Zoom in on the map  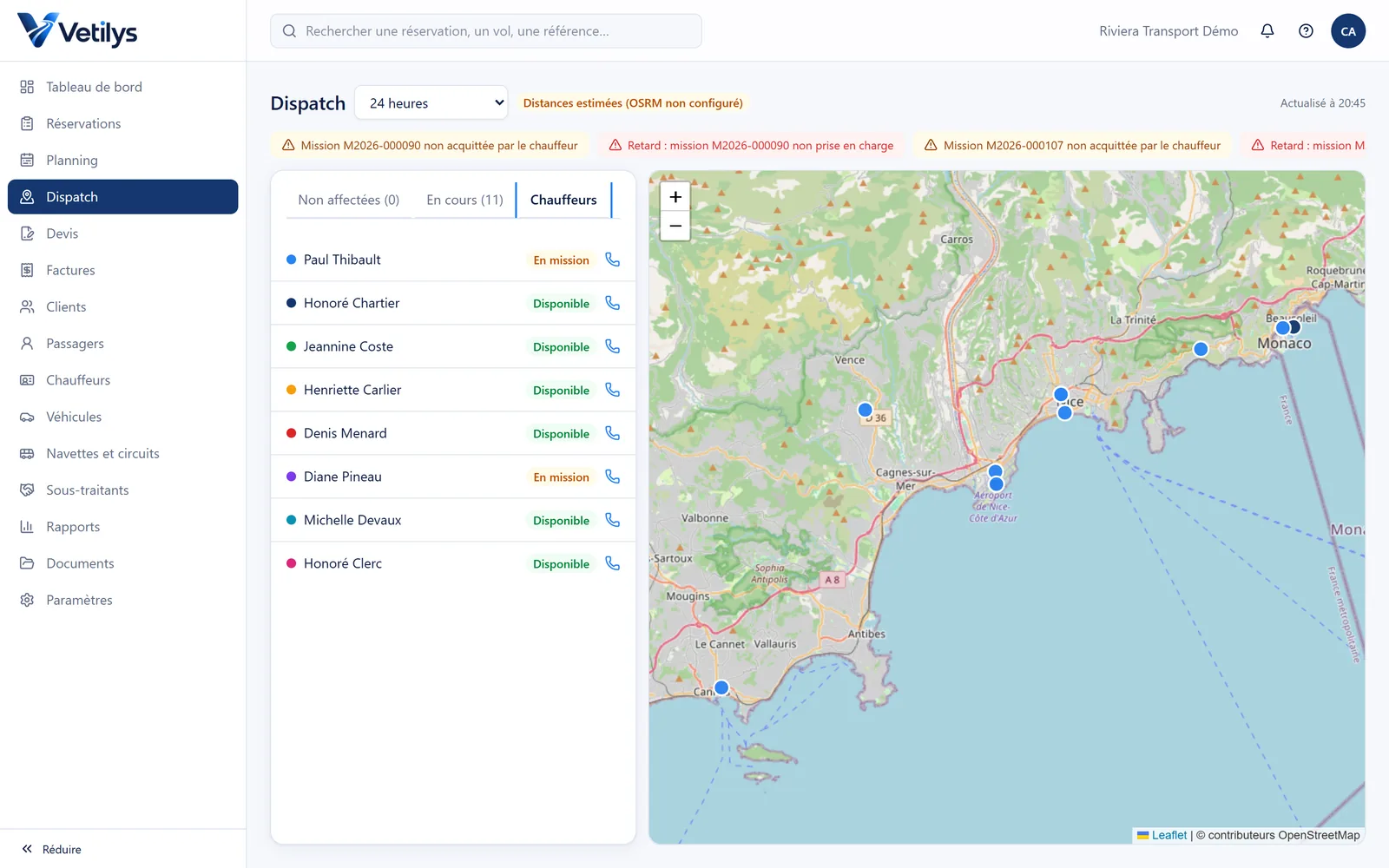point(675,197)
